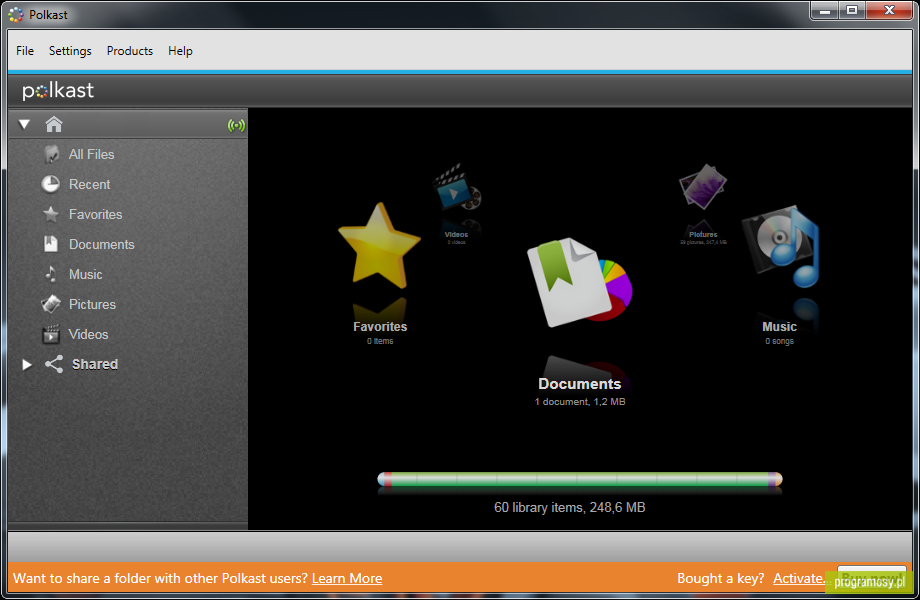Click the Recent clock icon
Screen dimensions: 920x600
pyautogui.click(x=51, y=184)
